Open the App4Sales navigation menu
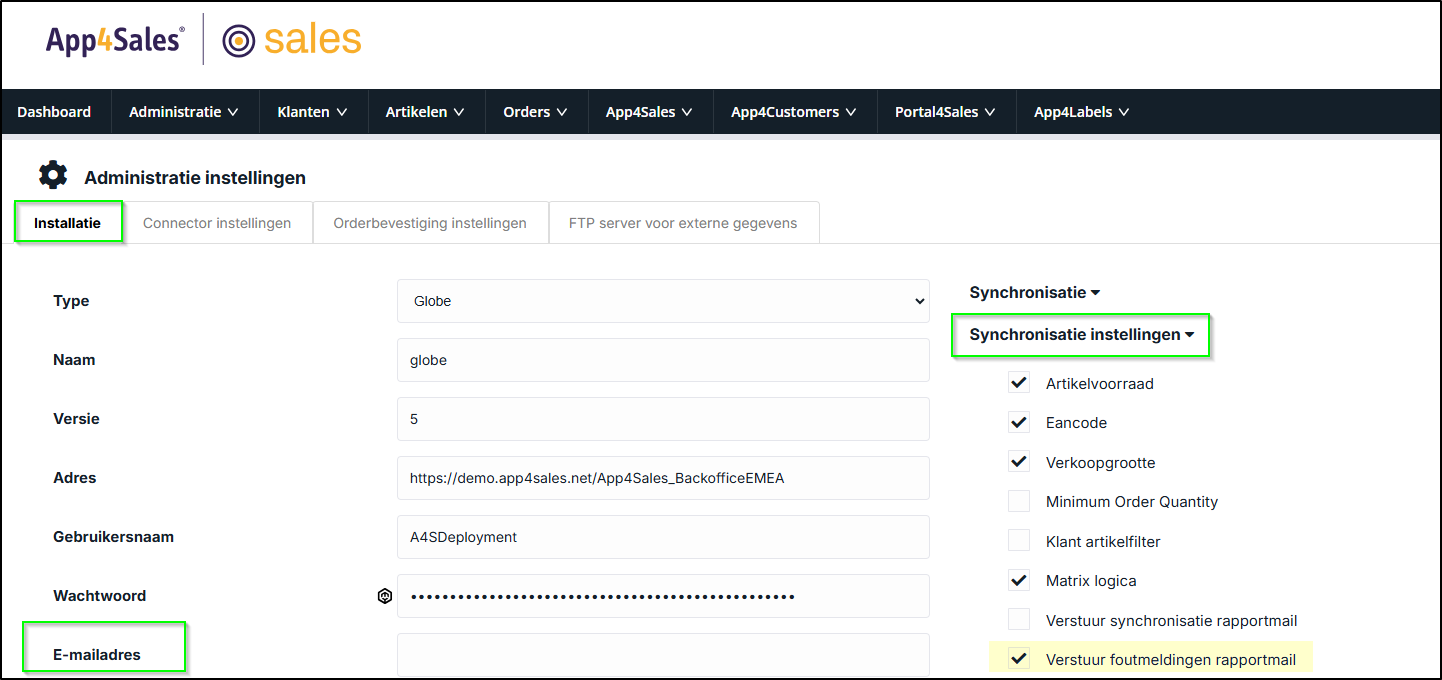 650,112
